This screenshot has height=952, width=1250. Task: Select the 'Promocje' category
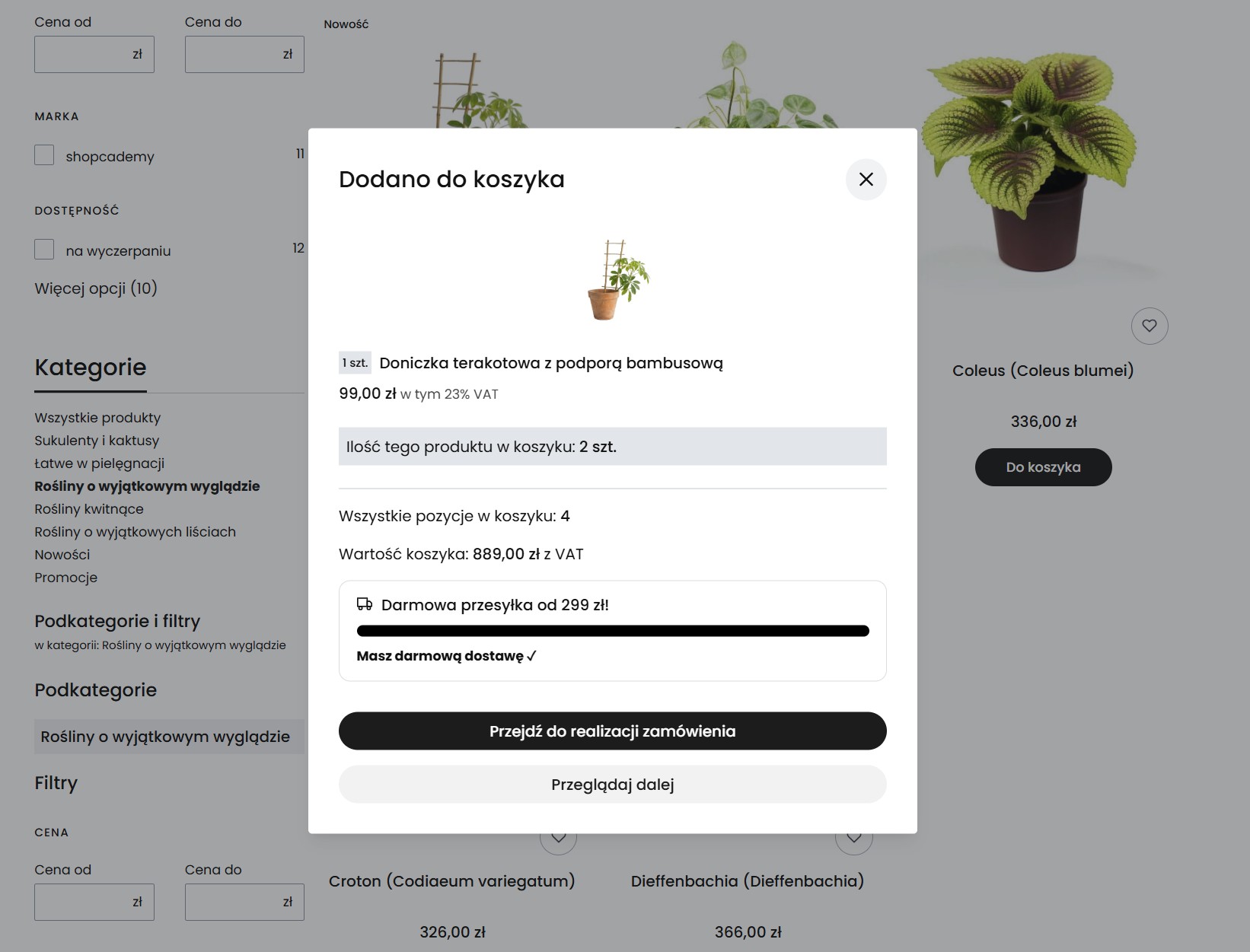(65, 578)
